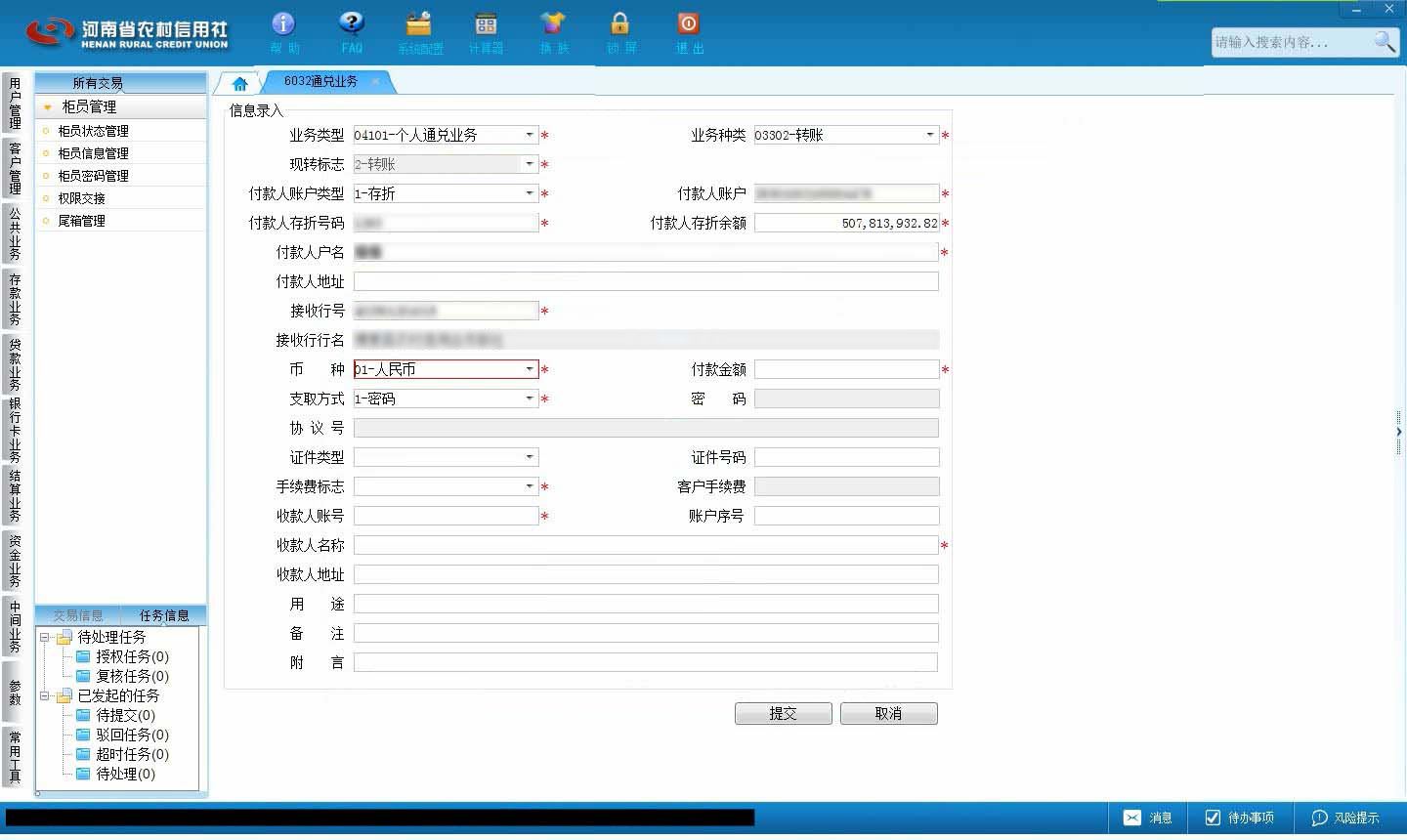Screen dimensions: 1407x840
Task: Click into the 备注 input field
Action: point(646,633)
